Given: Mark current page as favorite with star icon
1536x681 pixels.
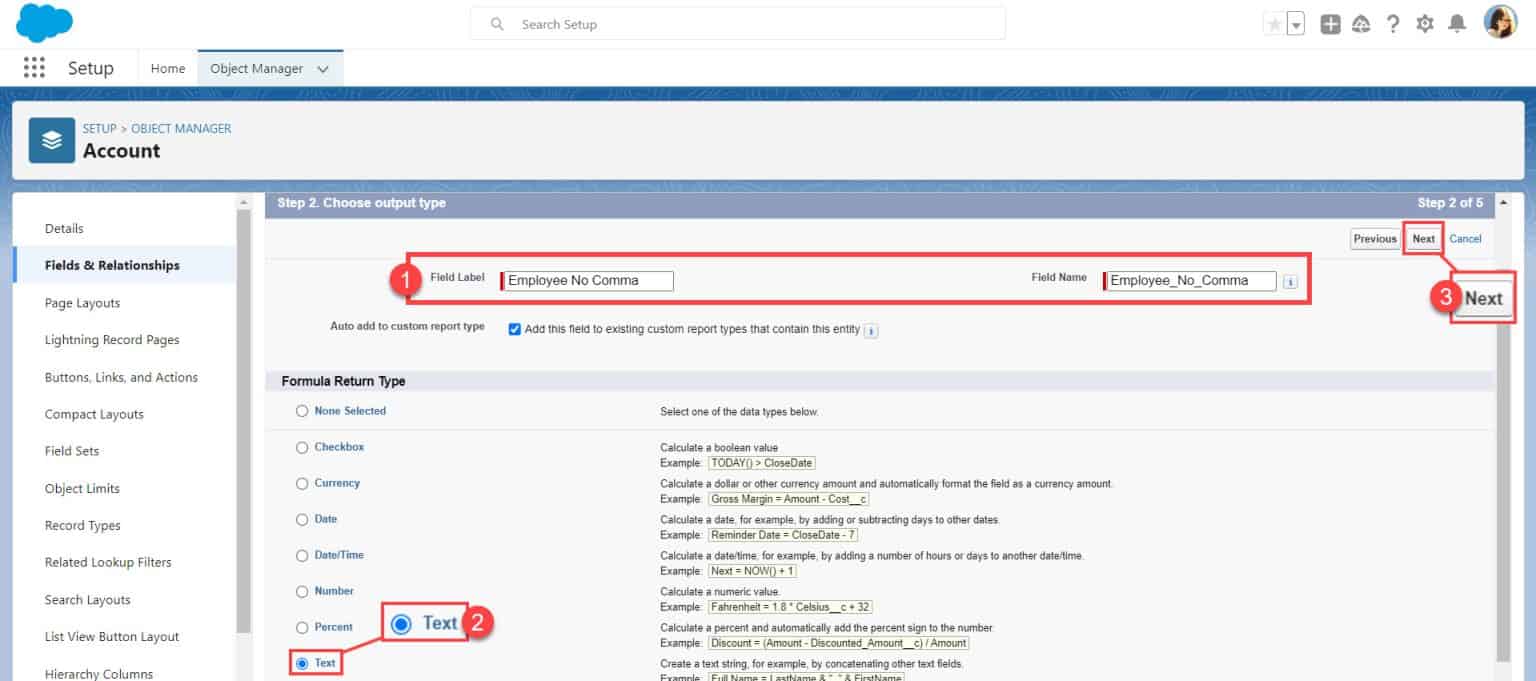Looking at the screenshot, I should click(1274, 22).
